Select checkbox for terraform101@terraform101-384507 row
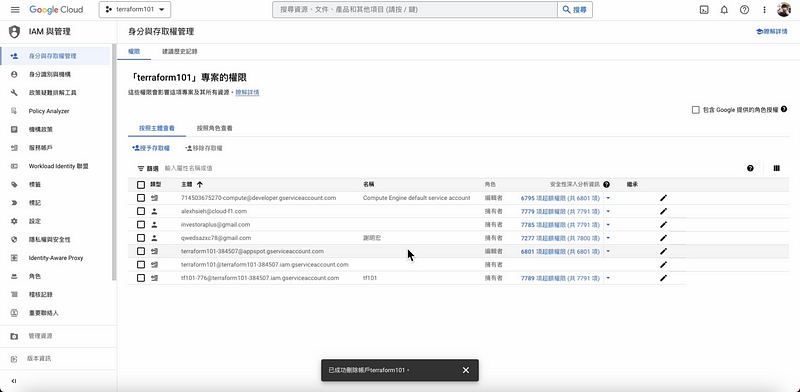The image size is (800, 392). tap(141, 264)
